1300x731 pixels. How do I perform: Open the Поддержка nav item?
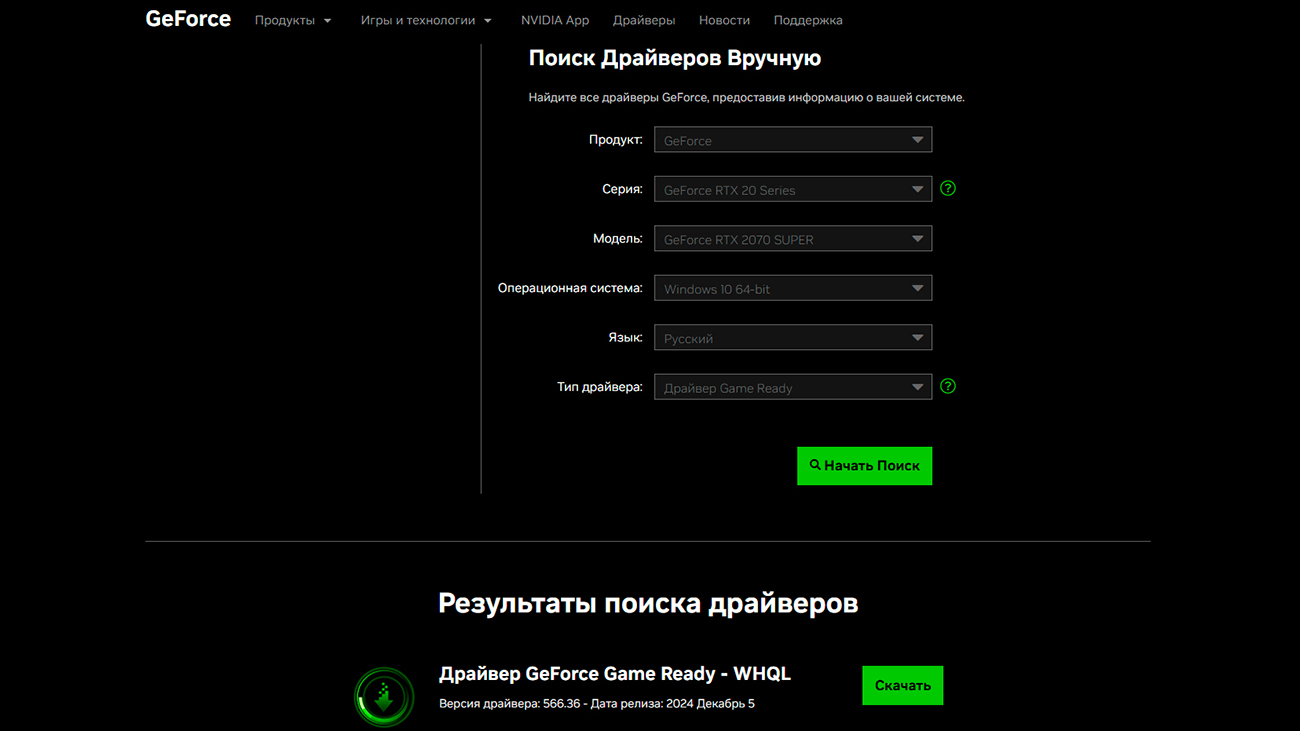tap(808, 20)
